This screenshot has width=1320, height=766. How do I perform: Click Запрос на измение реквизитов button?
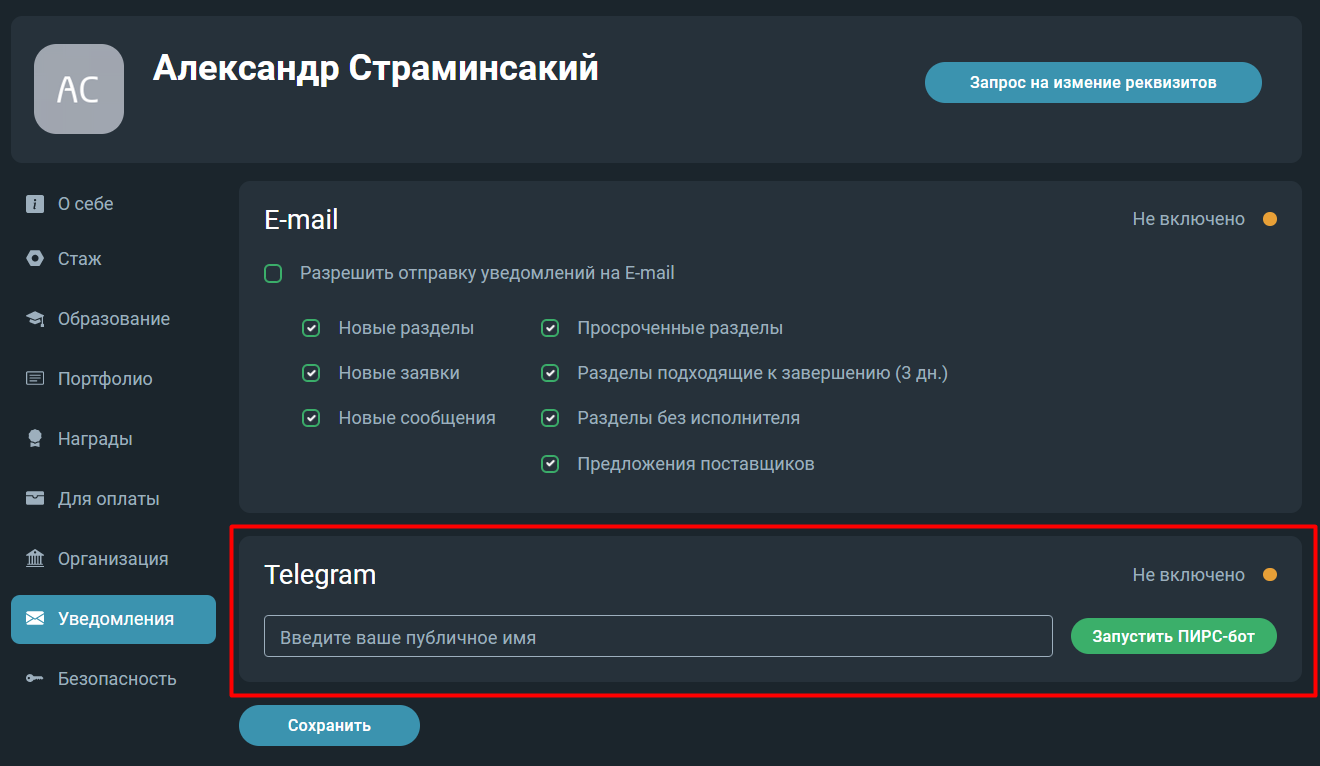(x=1093, y=83)
